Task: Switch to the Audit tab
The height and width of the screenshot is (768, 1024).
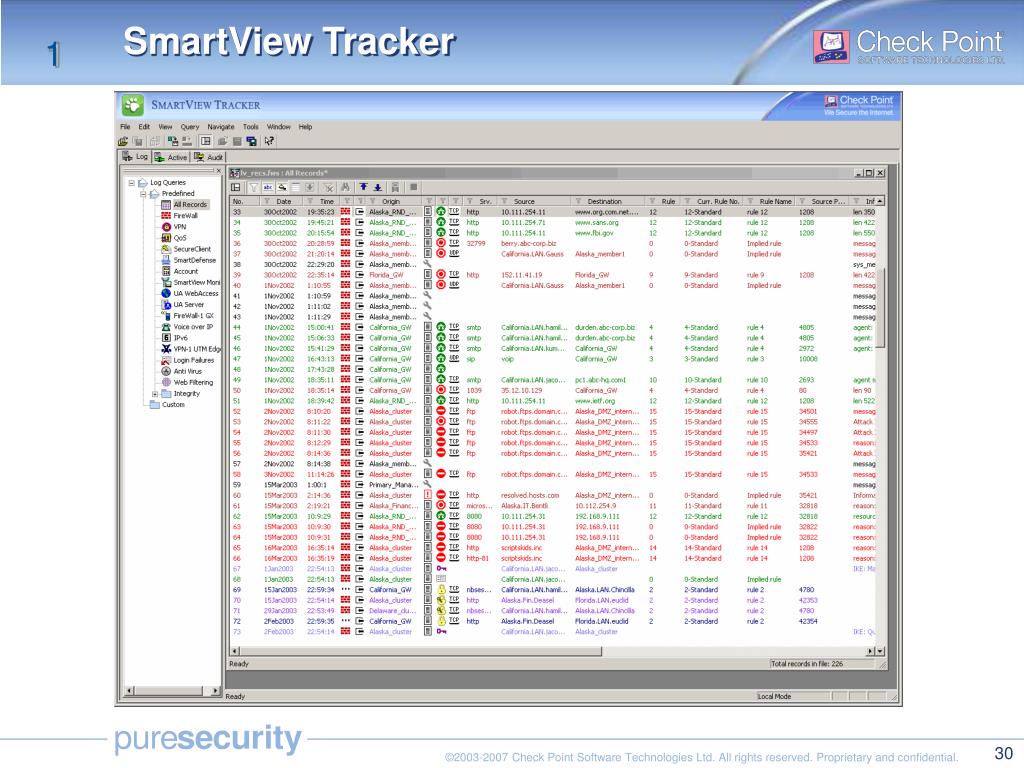Action: (208, 157)
